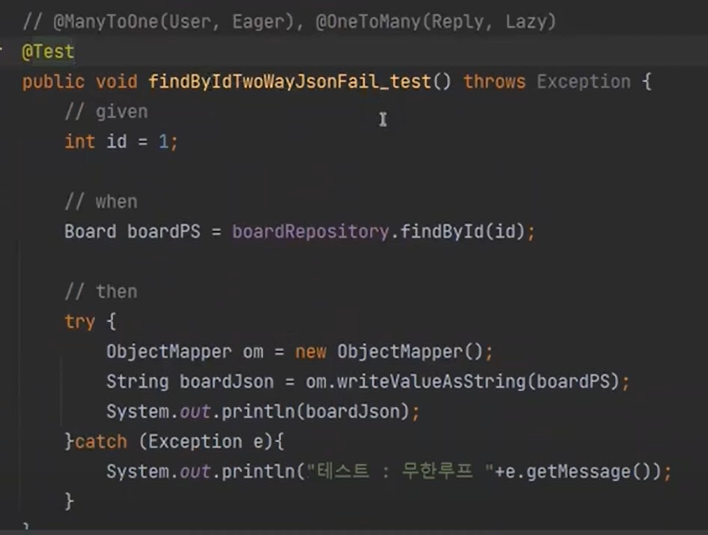Click 'new ObjectMapper()' constructor call
This screenshot has width=708, height=535.
tap(389, 352)
